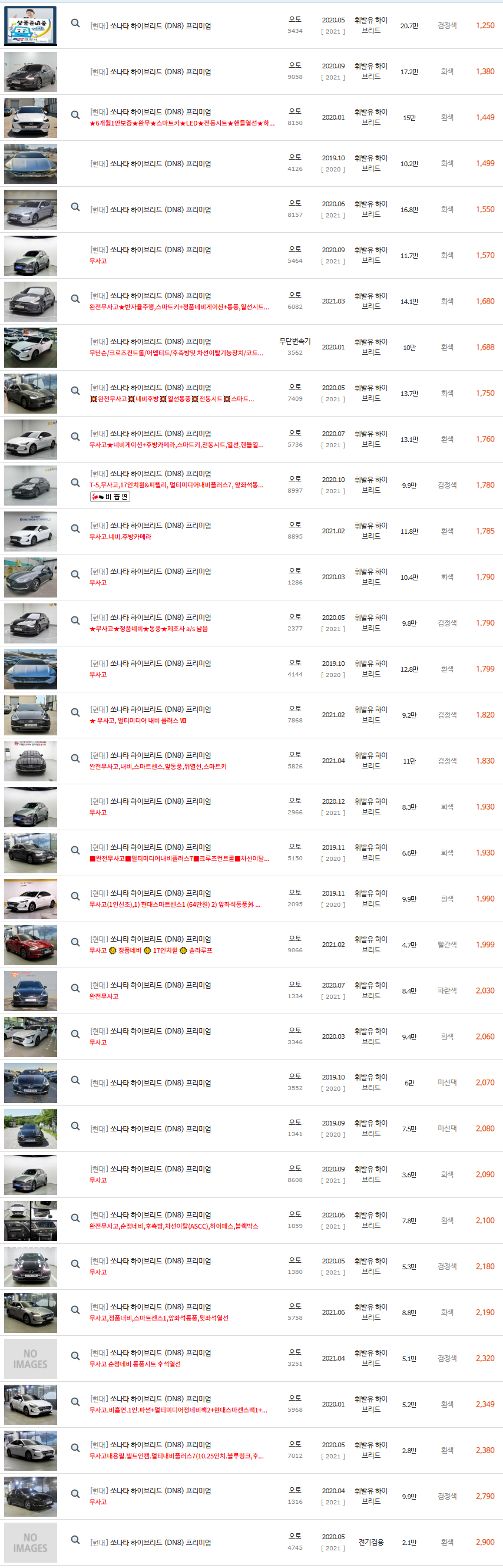The width and height of the screenshot is (503, 1568).
Task: Click red text '무사고.네비.후방카메라'
Action: pos(120,537)
